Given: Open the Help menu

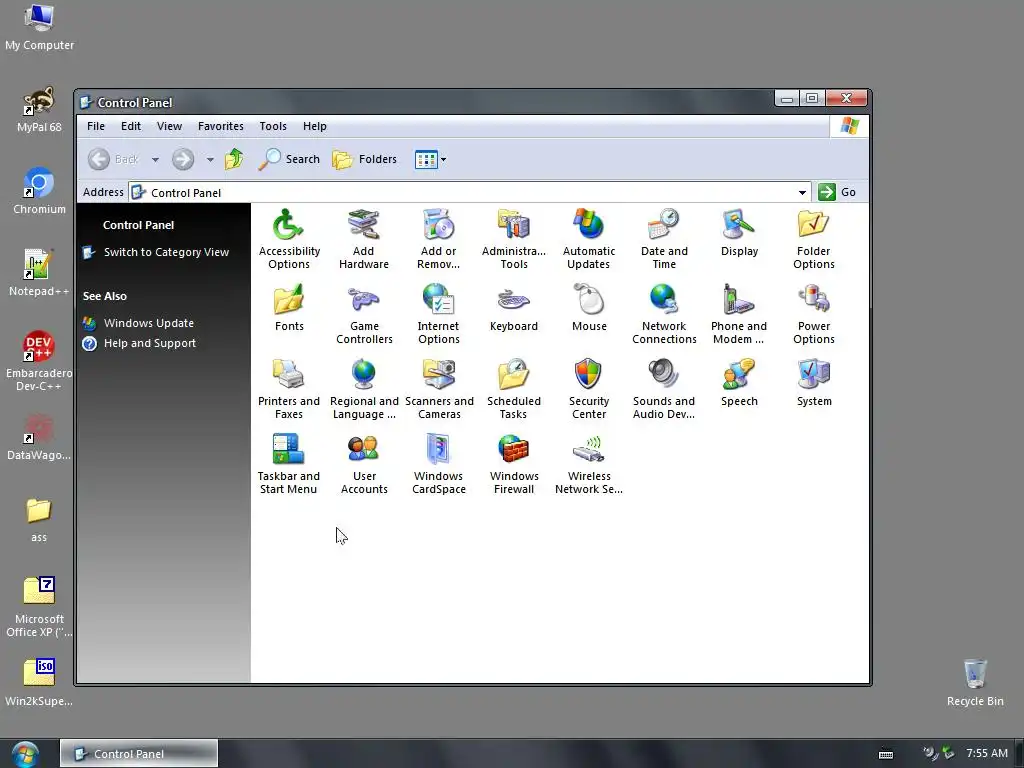Looking at the screenshot, I should [x=315, y=126].
